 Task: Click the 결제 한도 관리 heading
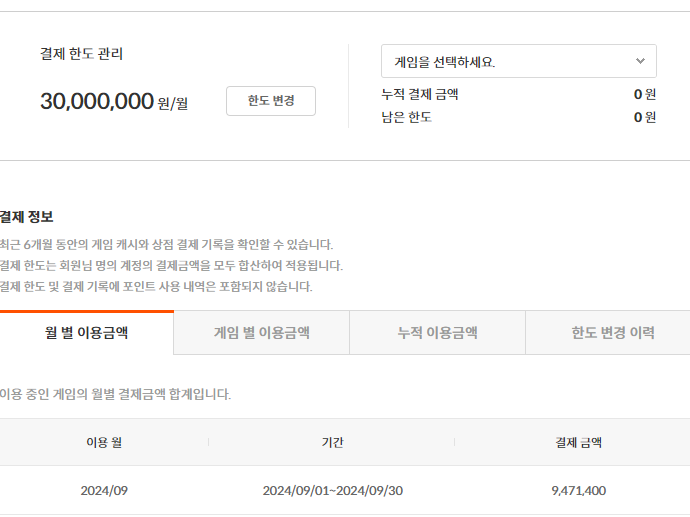tap(81, 54)
